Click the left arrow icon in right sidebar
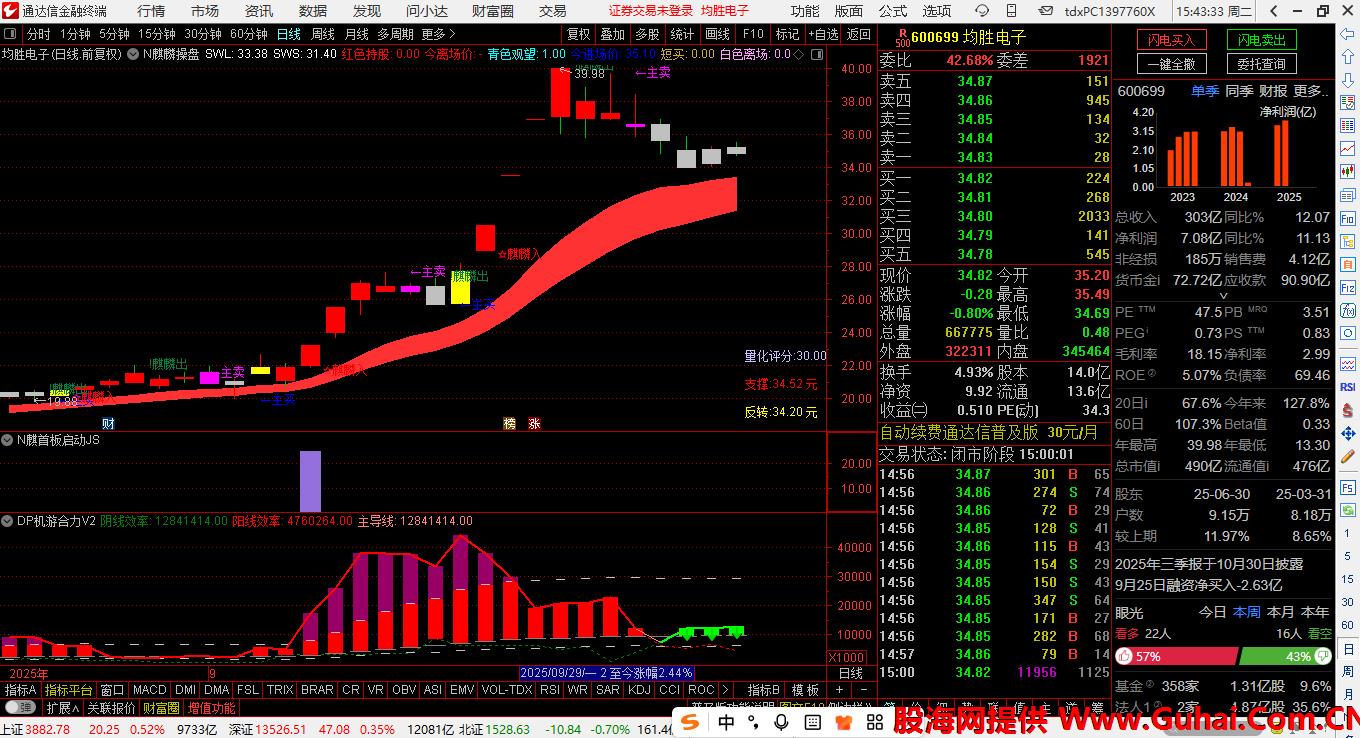Image resolution: width=1360 pixels, height=738 pixels. [x=1347, y=36]
